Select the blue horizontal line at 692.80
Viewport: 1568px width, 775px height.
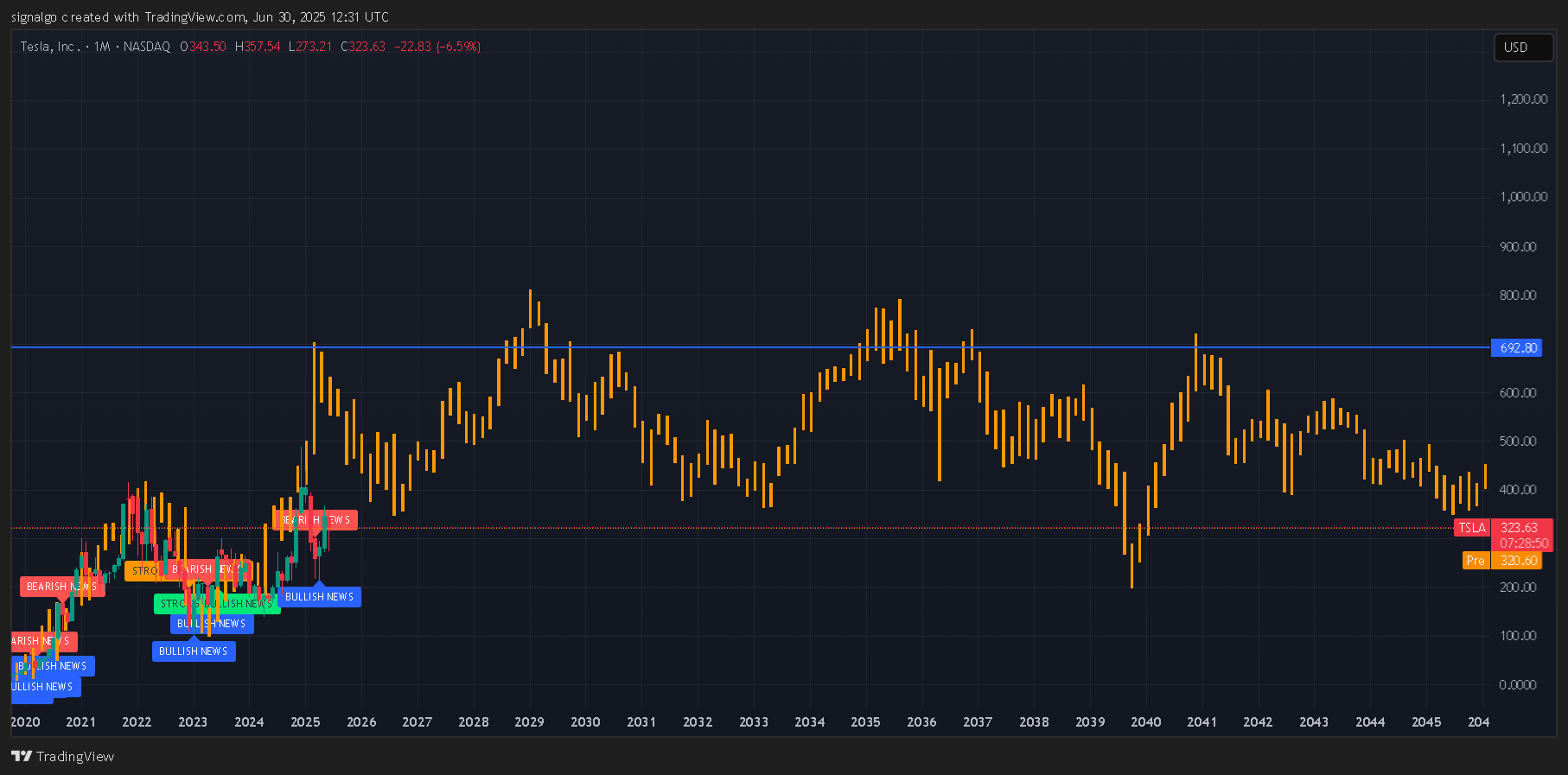click(750, 347)
